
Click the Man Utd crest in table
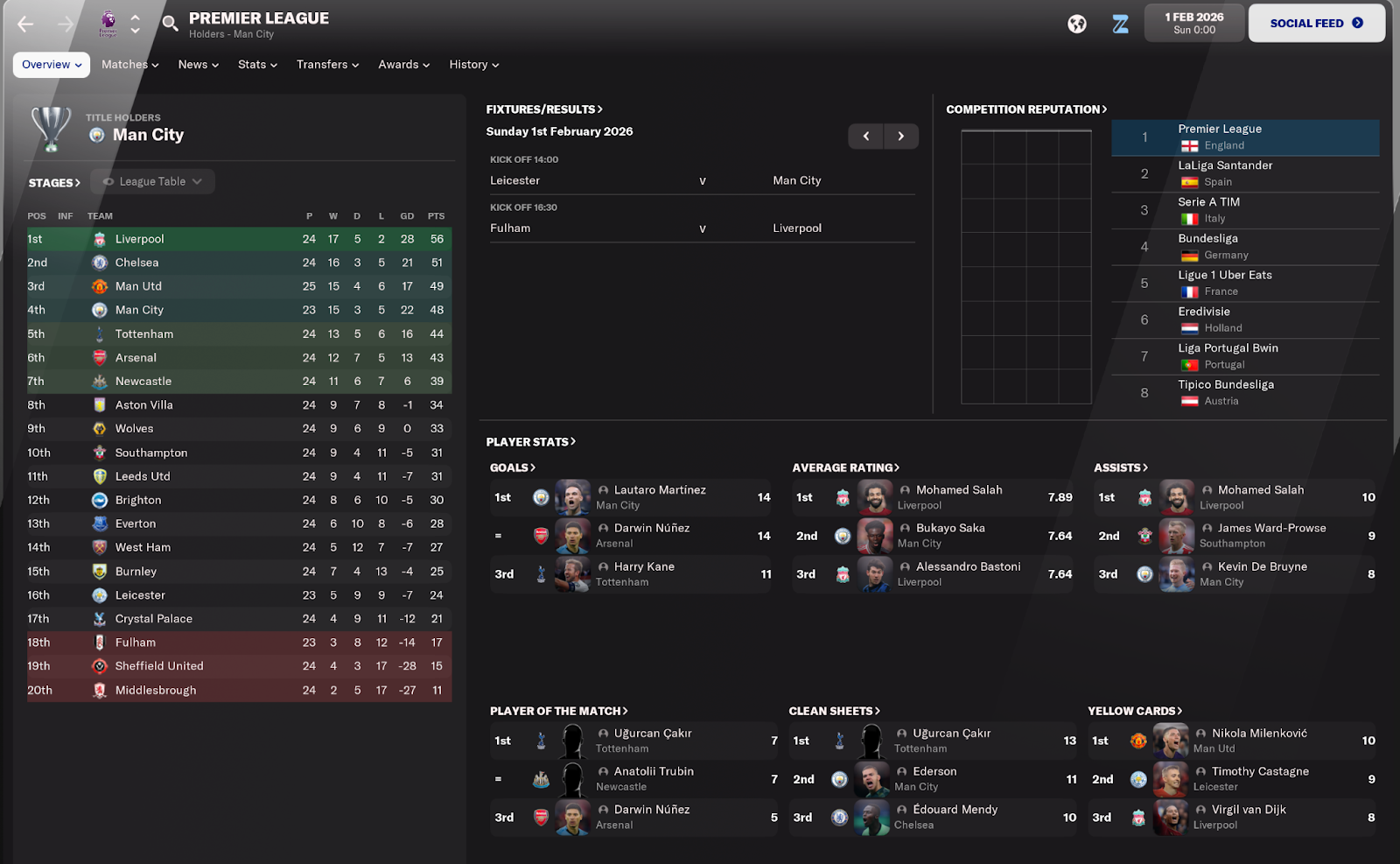click(100, 286)
